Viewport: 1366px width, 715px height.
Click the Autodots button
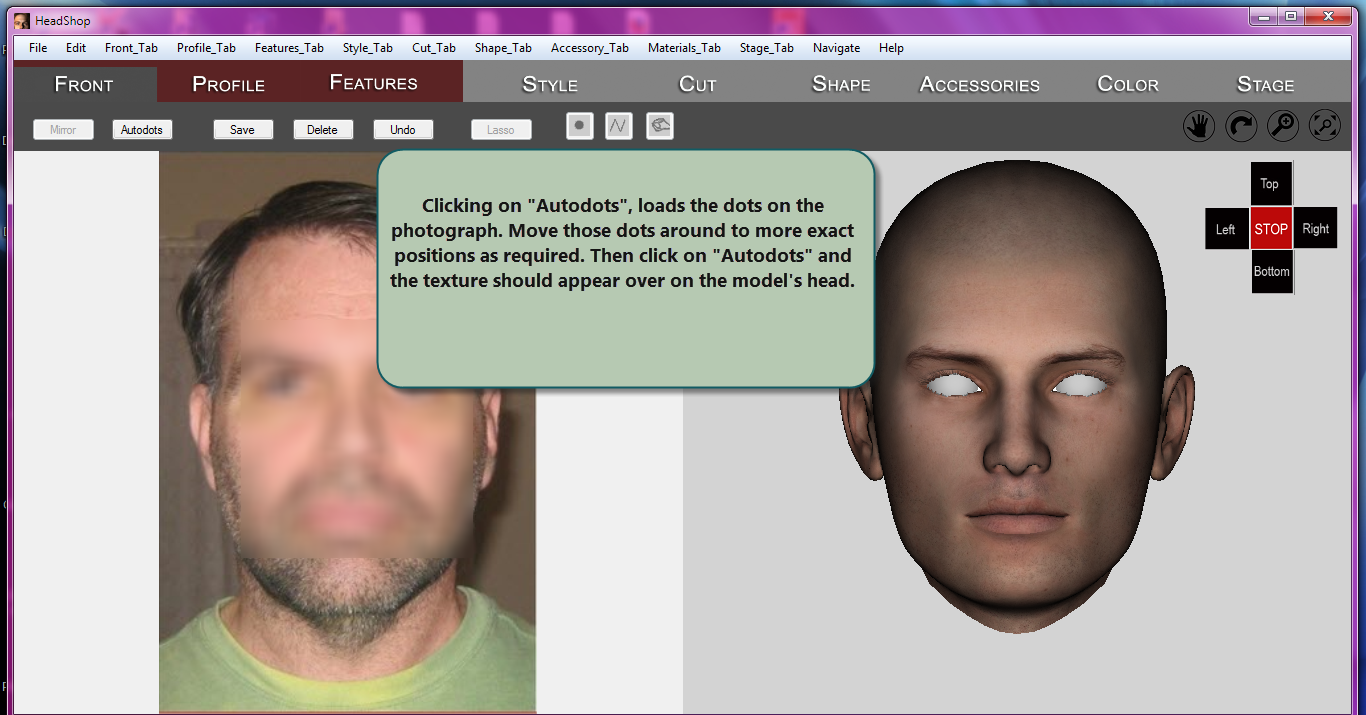[142, 130]
